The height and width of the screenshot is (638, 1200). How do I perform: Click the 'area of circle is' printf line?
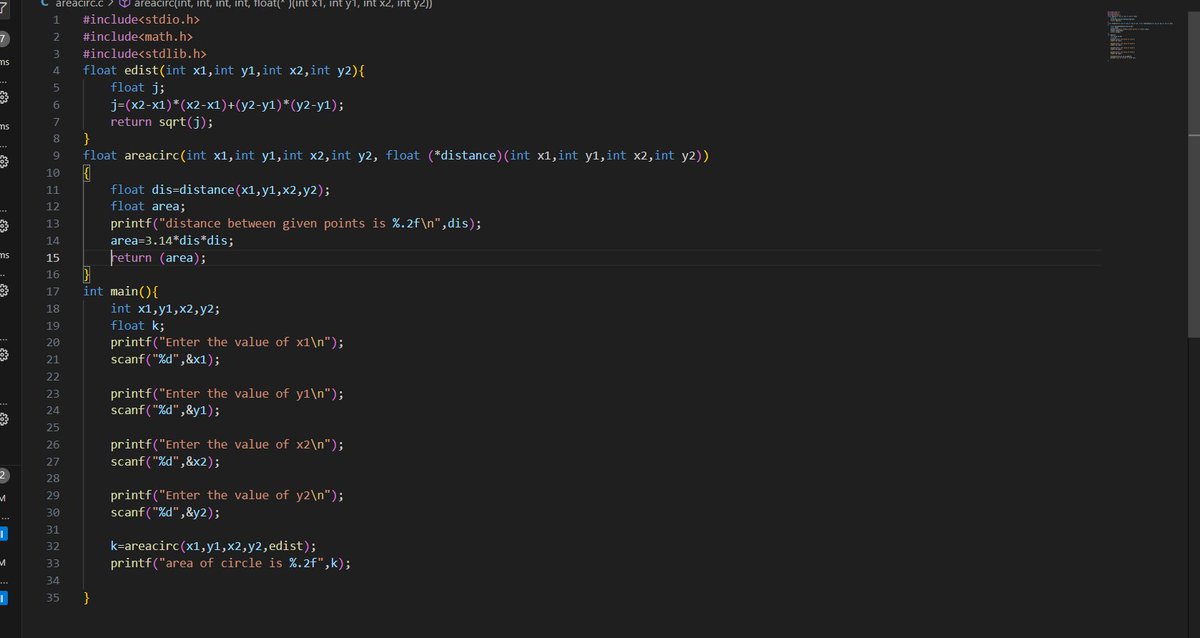[x=231, y=563]
